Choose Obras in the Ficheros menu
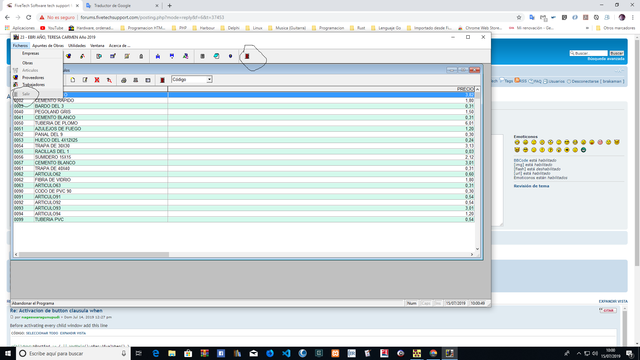The width and height of the screenshot is (640, 360). click(x=28, y=63)
